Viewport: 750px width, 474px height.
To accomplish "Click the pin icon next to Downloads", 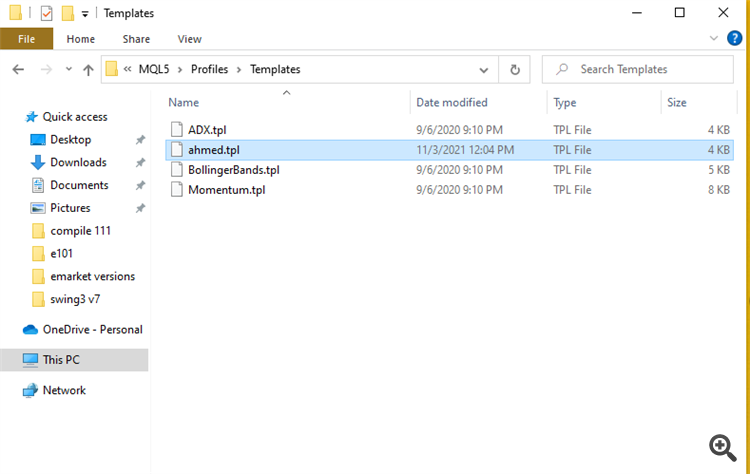I will 140,163.
